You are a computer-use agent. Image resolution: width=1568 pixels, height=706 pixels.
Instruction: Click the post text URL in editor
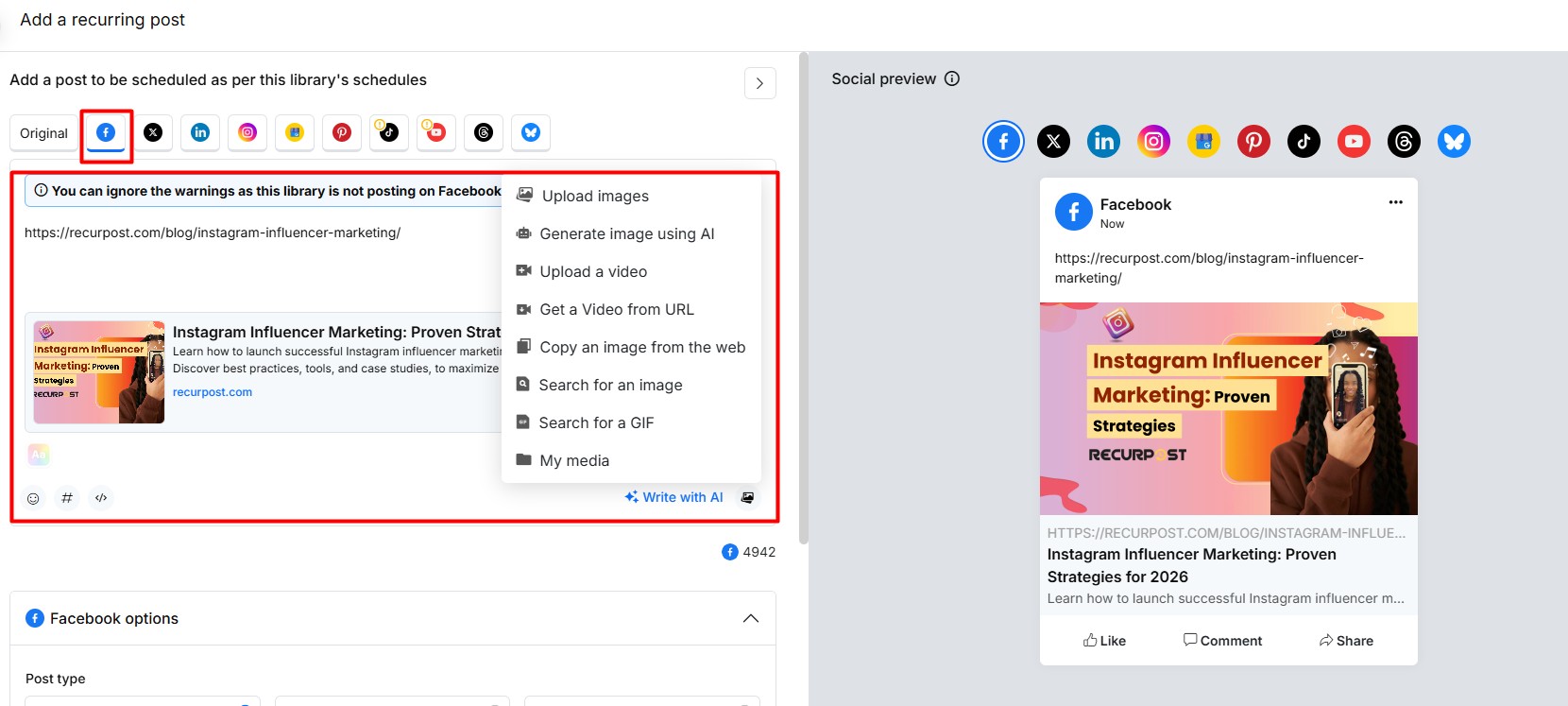(213, 232)
